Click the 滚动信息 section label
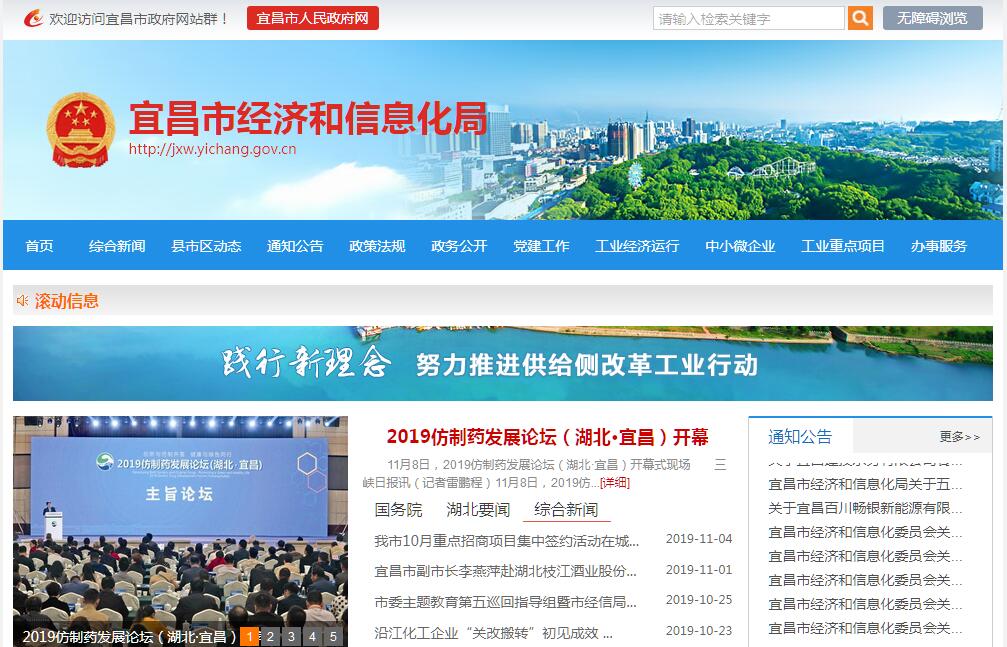This screenshot has height=647, width=1007. coord(67,301)
